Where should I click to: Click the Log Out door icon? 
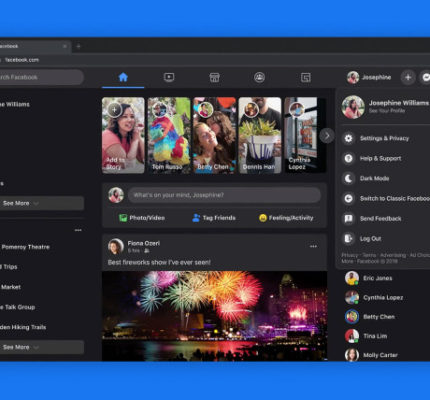(348, 239)
